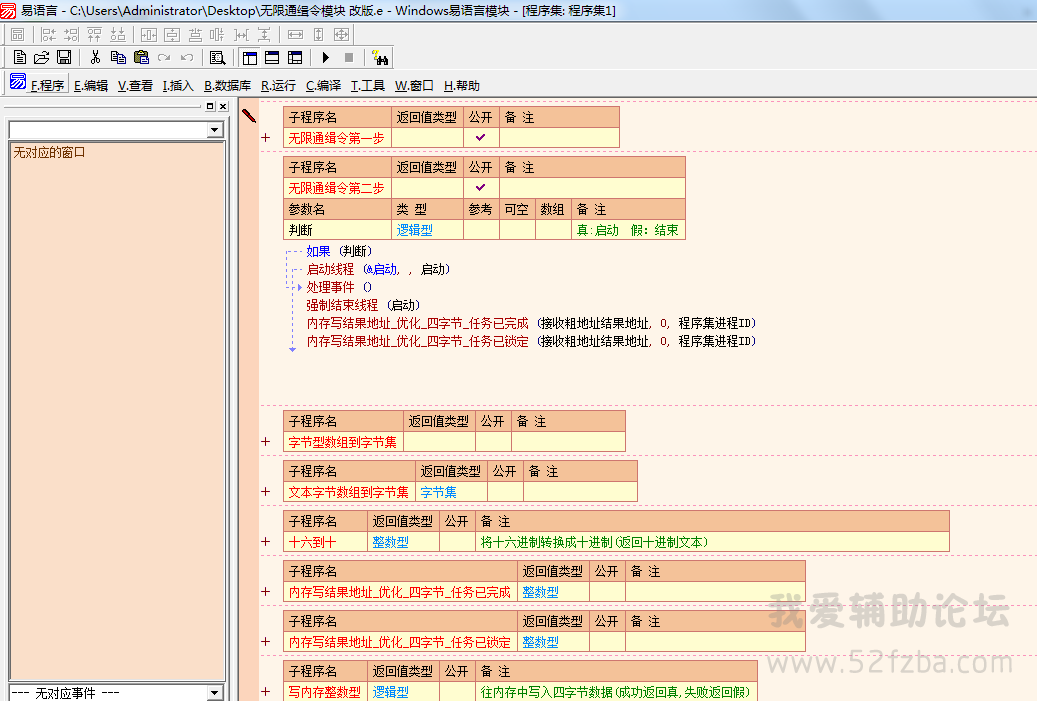Screen dimensions: 1037x701
Task: Open the help binoculars icon
Action: [380, 58]
